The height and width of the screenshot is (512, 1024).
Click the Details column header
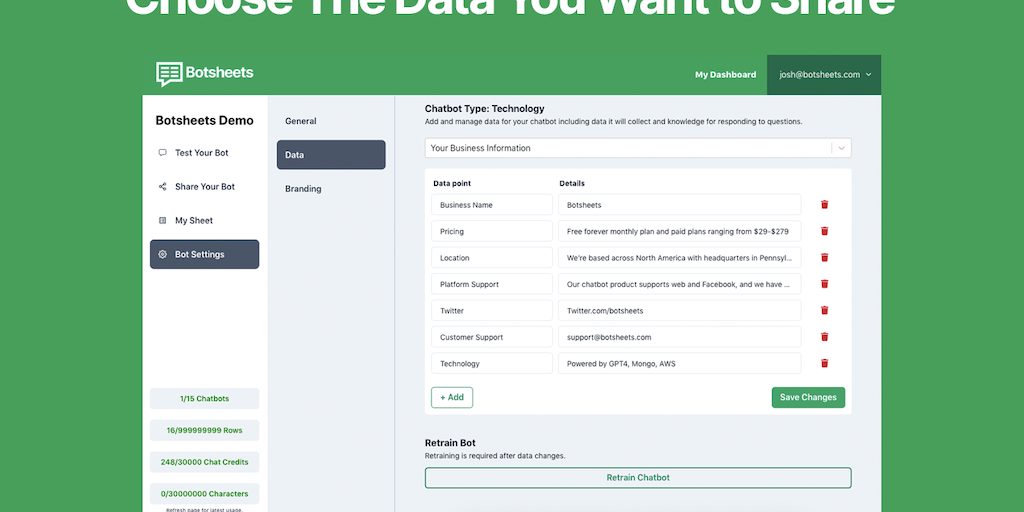(x=572, y=184)
